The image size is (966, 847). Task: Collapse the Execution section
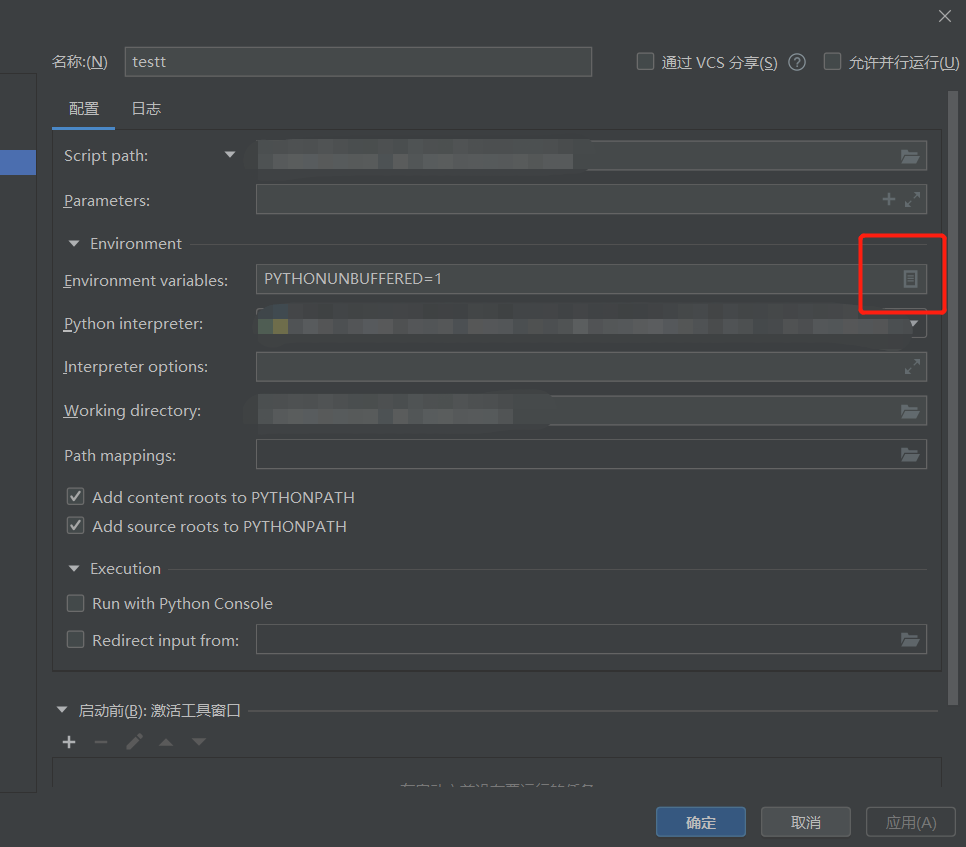tap(73, 568)
